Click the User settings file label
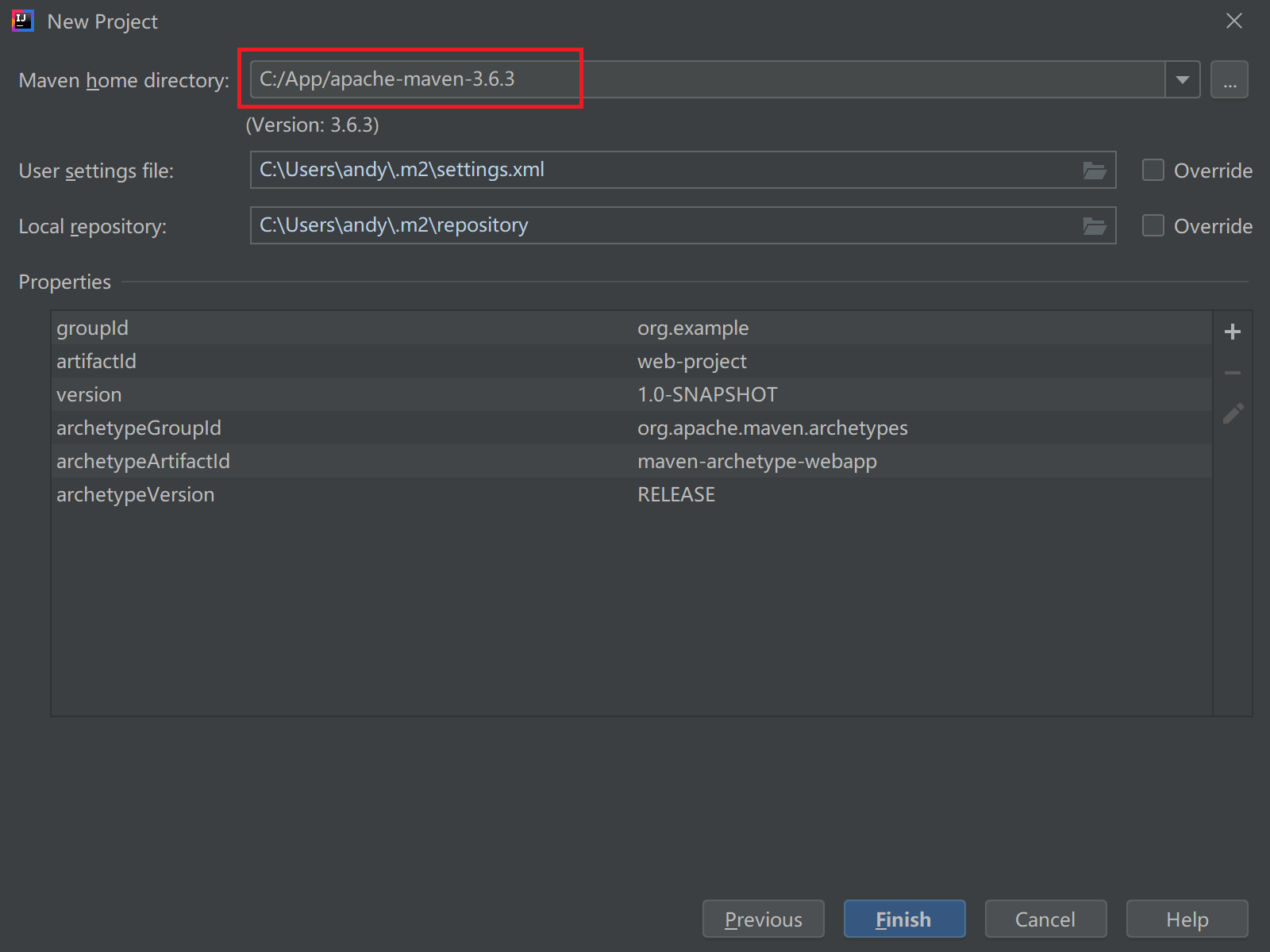 [96, 171]
